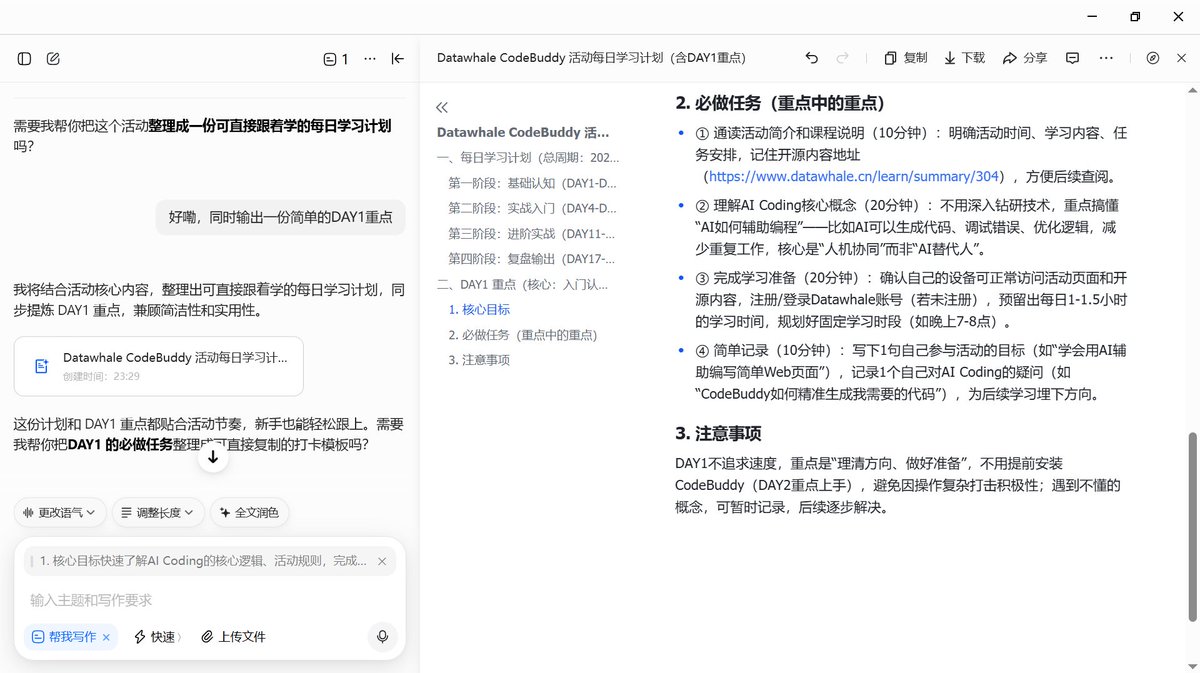Open the 调整长度 dropdown
The image size is (1200, 673).
(x=158, y=513)
